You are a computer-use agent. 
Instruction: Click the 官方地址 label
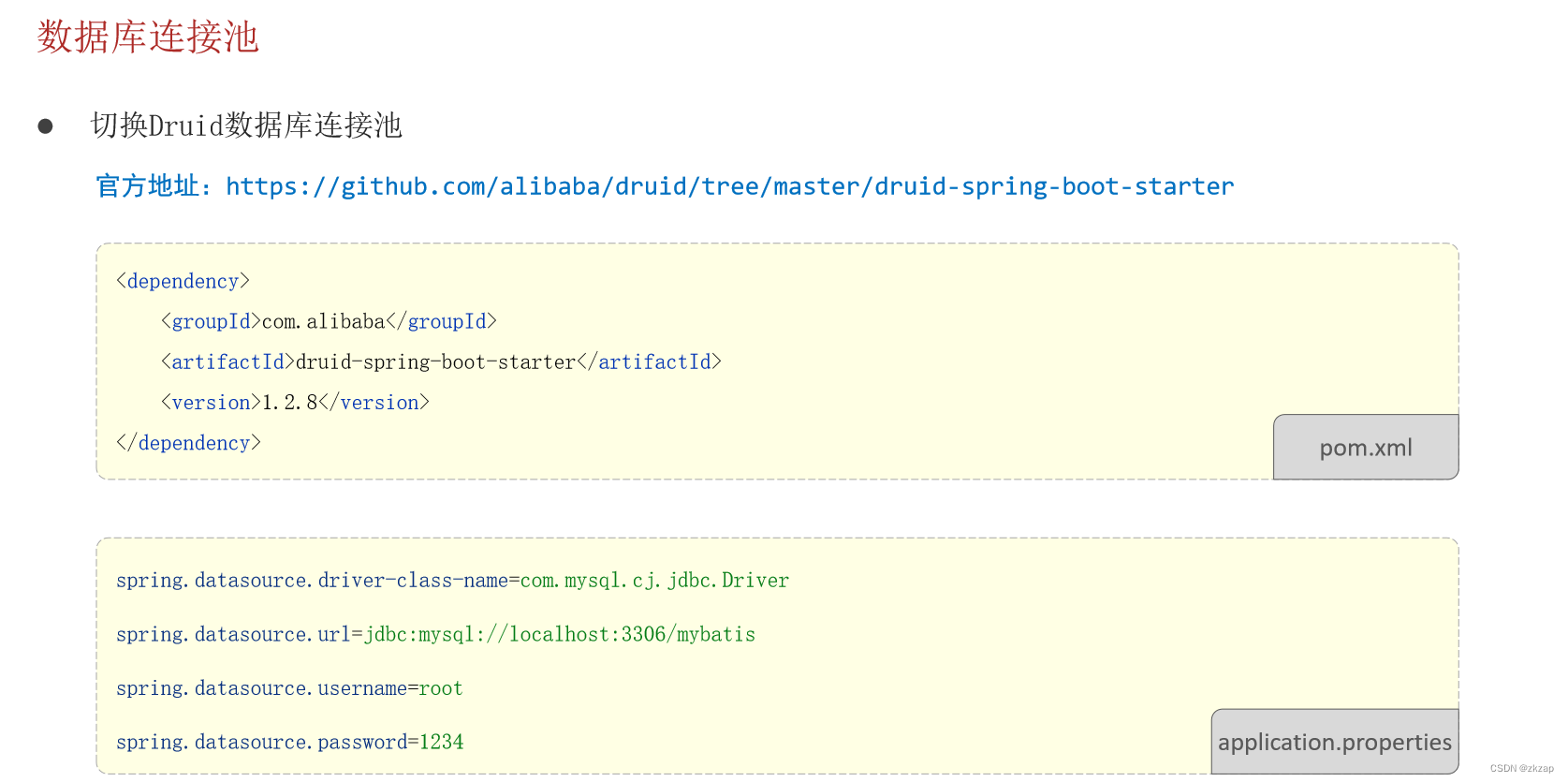pyautogui.click(x=154, y=186)
